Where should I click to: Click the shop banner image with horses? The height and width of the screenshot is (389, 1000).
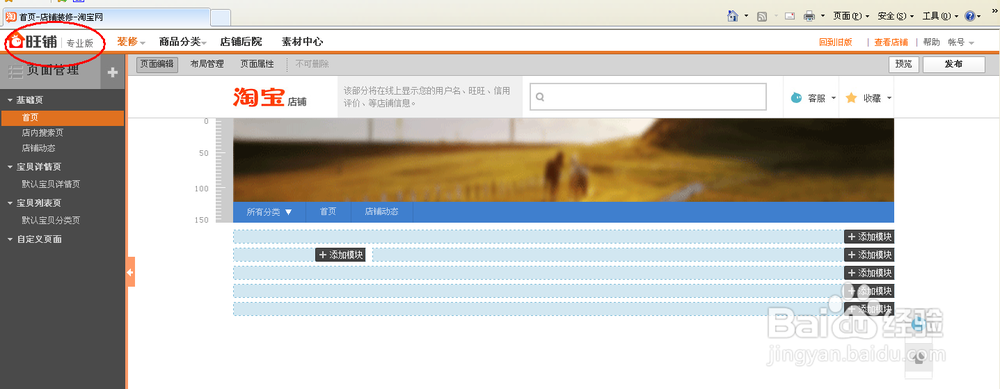(x=563, y=160)
